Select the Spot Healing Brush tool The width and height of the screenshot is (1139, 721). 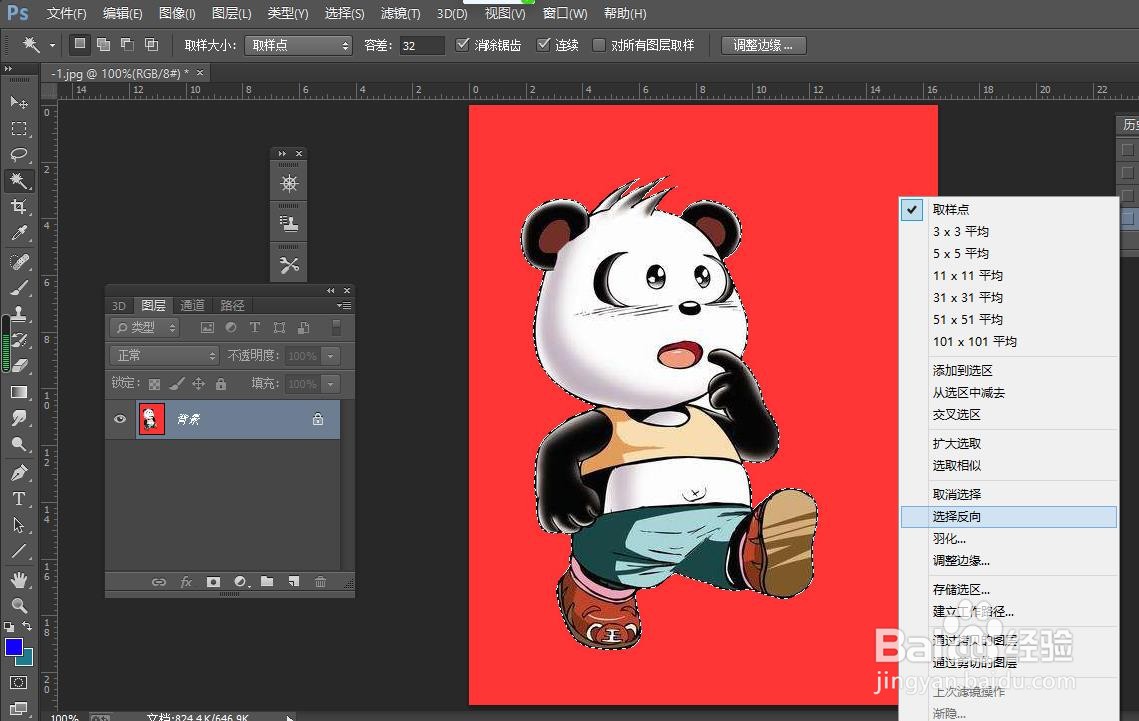[x=19, y=261]
